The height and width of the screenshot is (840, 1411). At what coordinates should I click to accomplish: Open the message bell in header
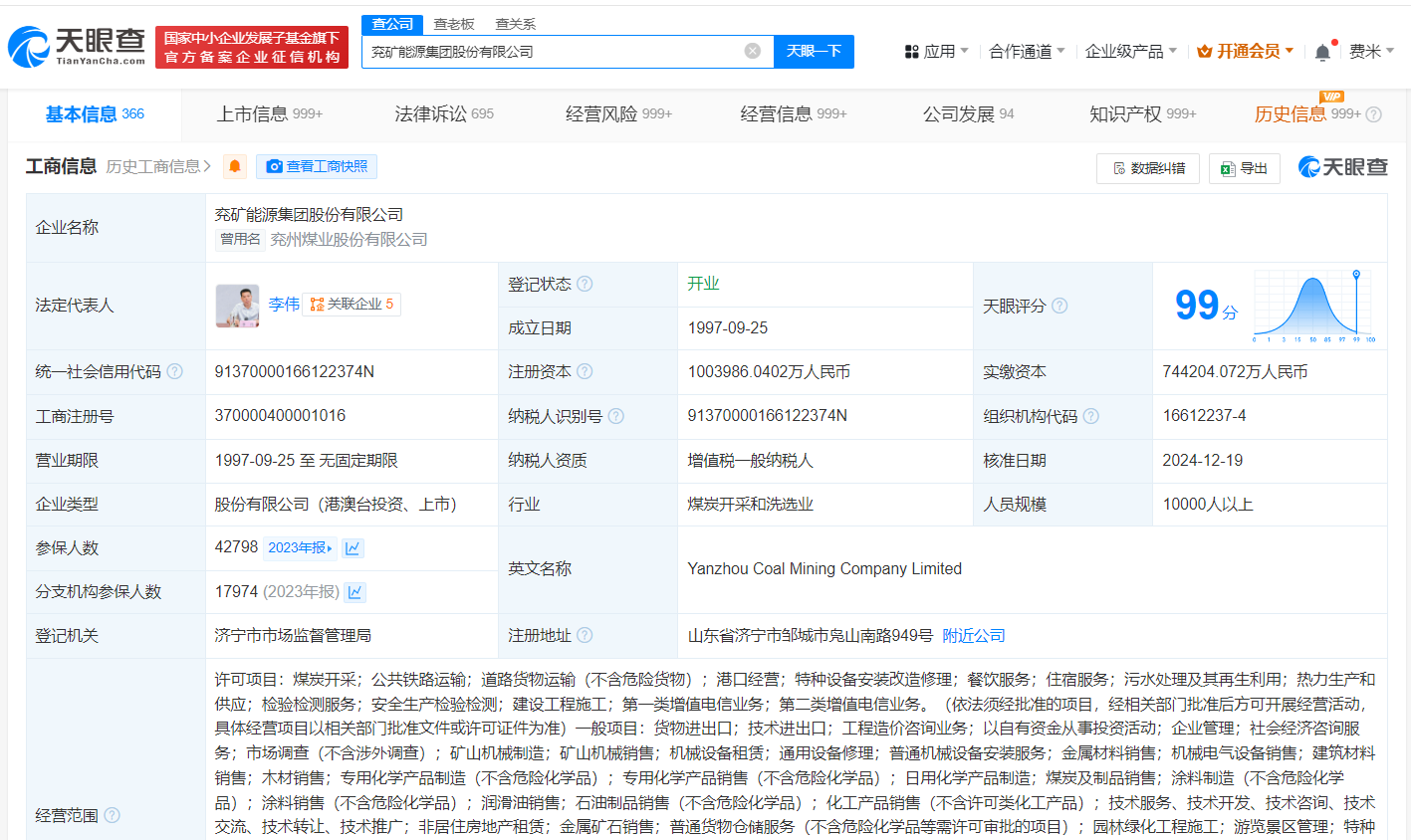point(1322,52)
